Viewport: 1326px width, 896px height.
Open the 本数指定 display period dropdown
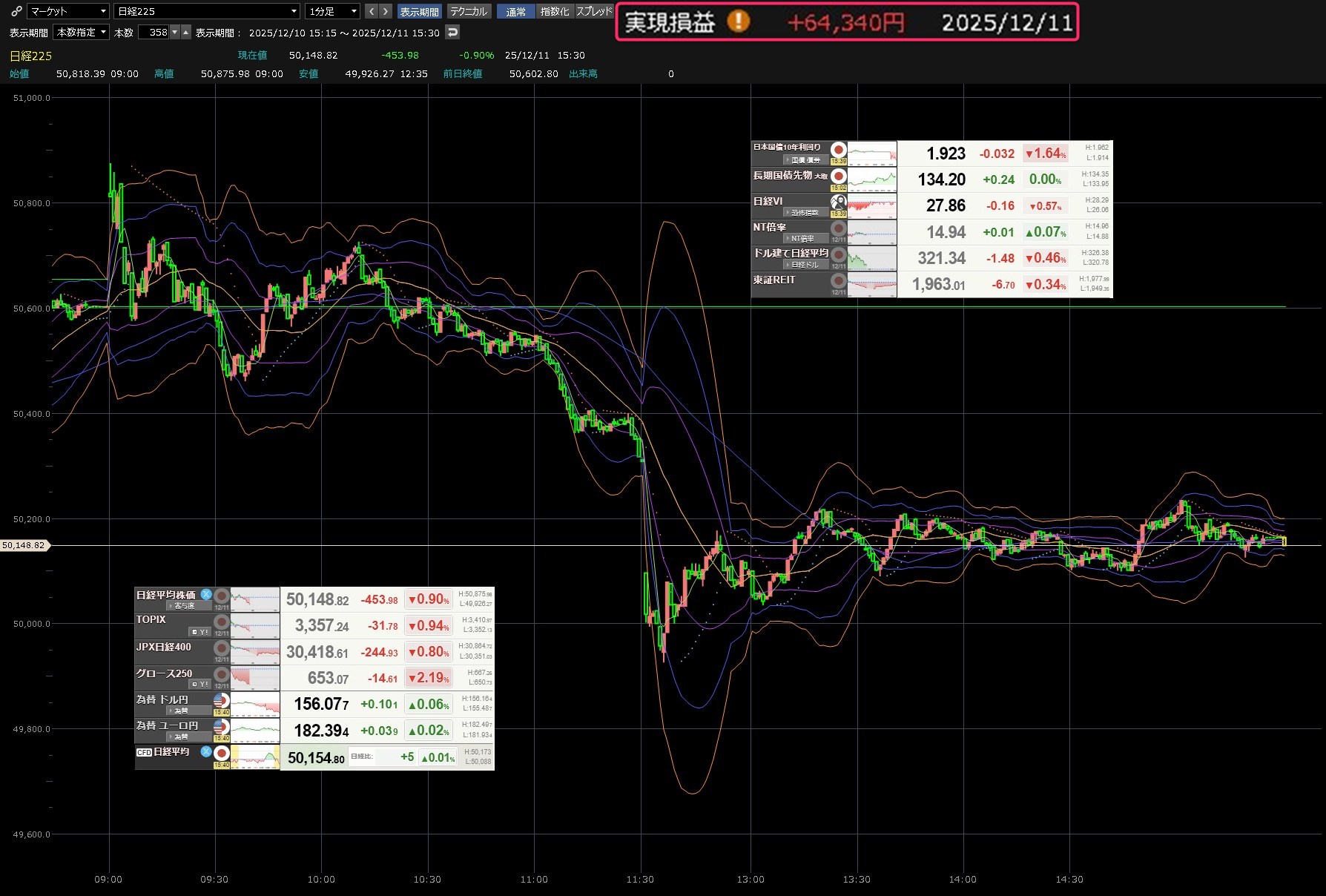[x=81, y=32]
